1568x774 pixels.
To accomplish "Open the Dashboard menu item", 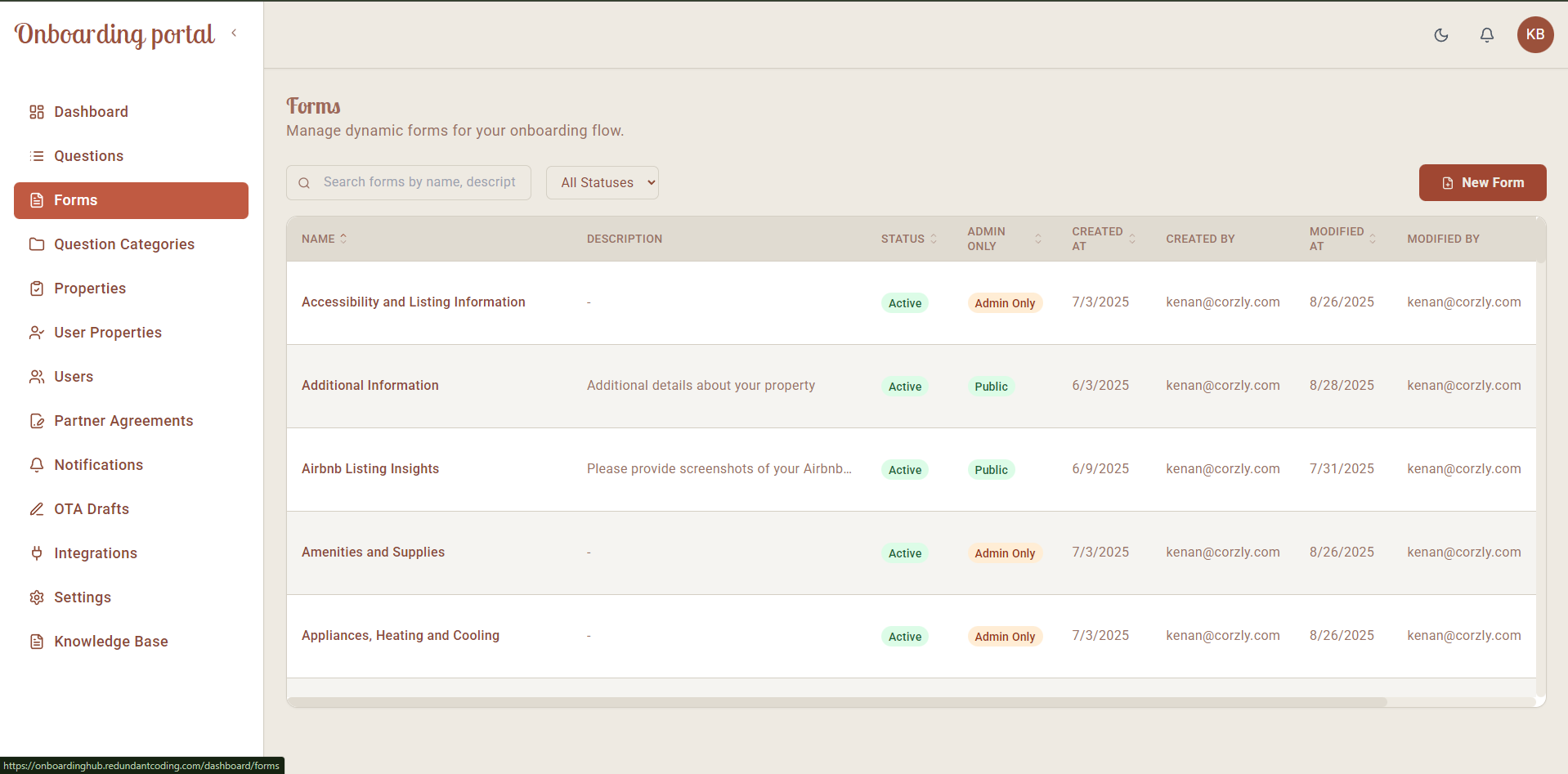I will 131,112.
